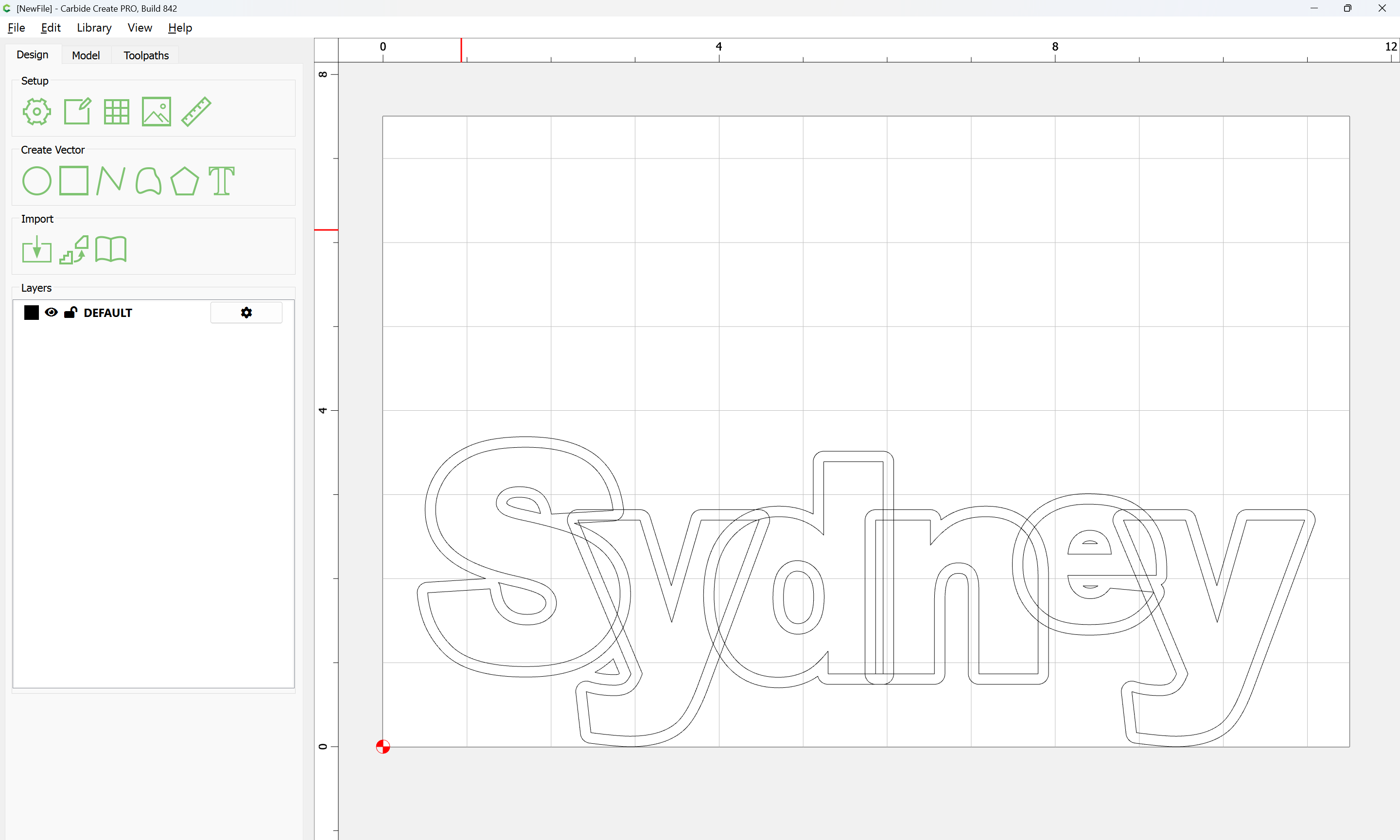The image size is (1400, 840).
Task: Click the DEFAULT layer black color swatch
Action: [x=32, y=313]
